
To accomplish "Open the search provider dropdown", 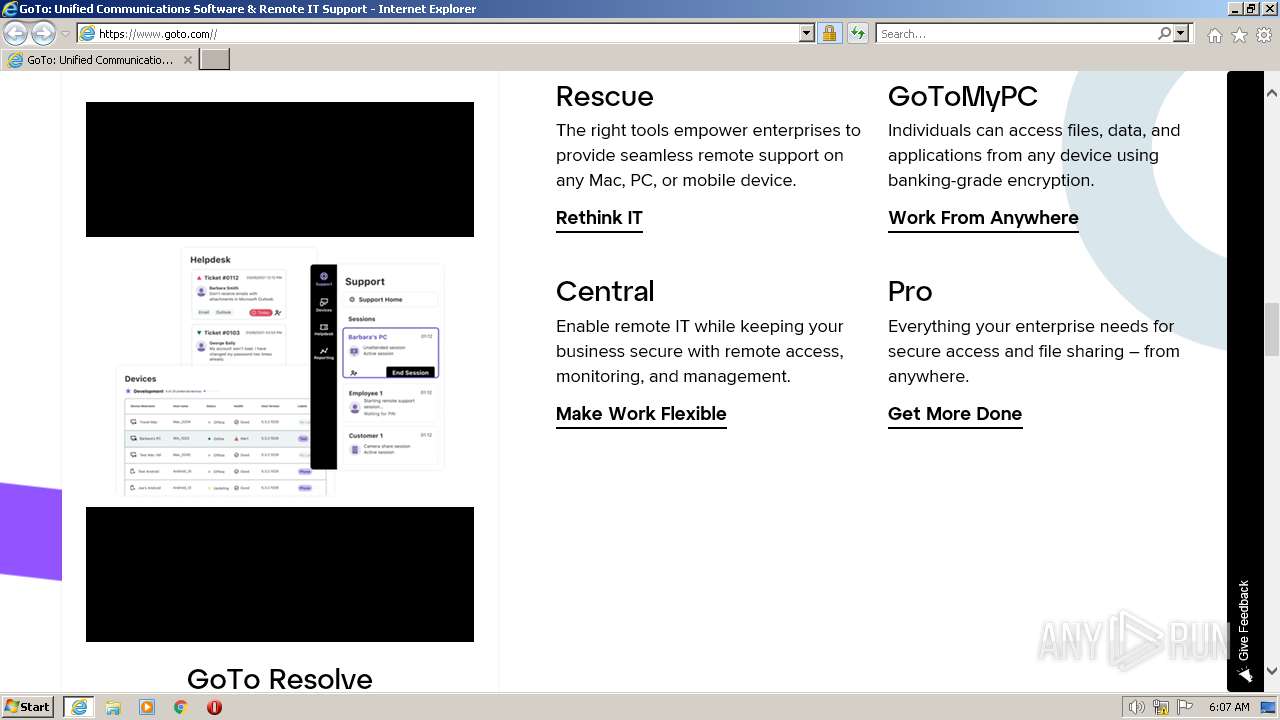I will click(1181, 33).
